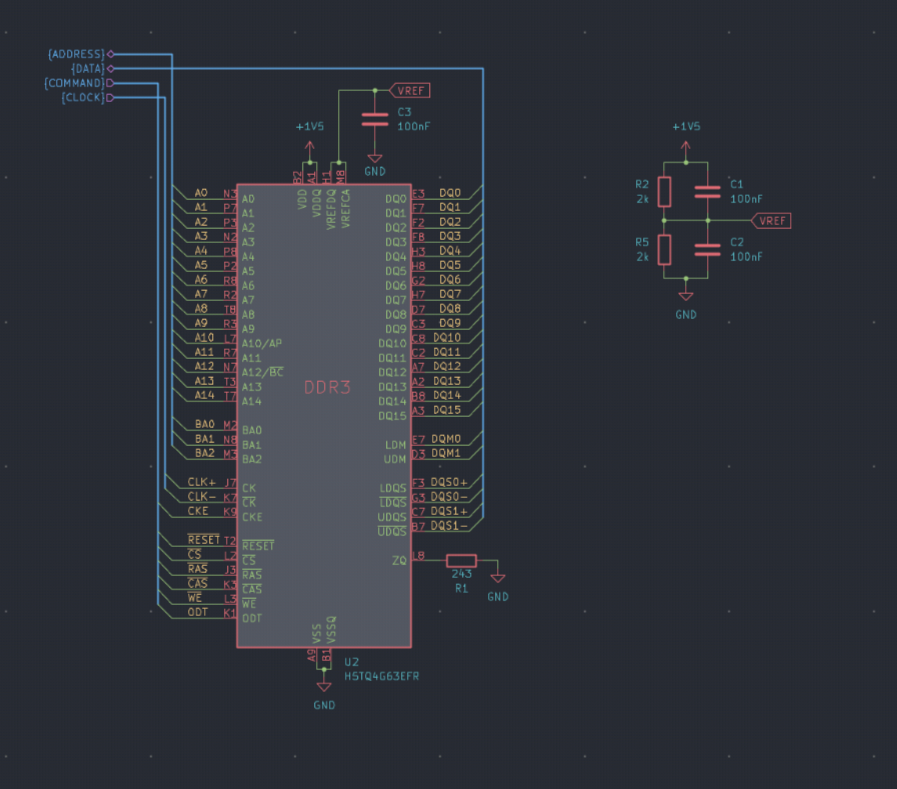Select resistor R2 in the voltage divider
Image resolution: width=897 pixels, height=789 pixels.
pyautogui.click(x=664, y=191)
